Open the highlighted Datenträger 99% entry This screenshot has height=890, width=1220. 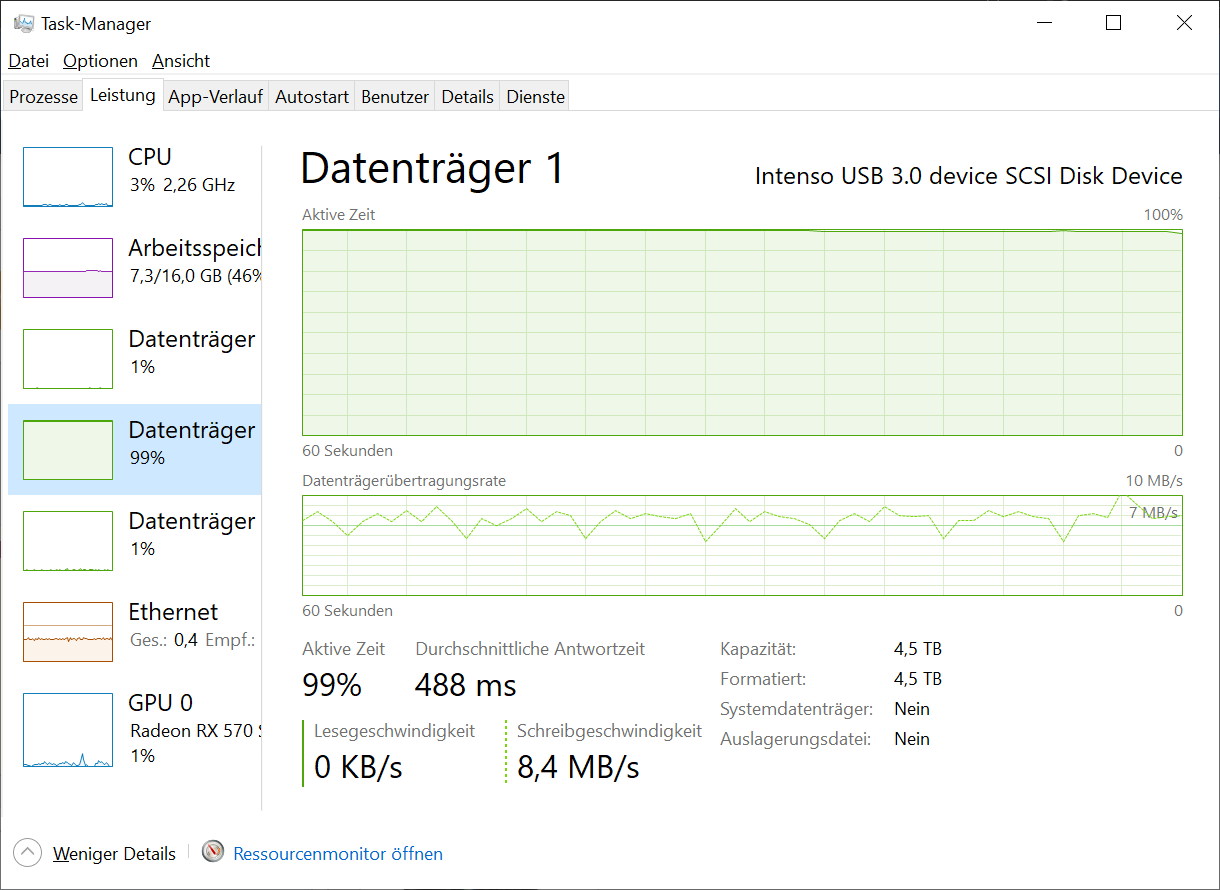click(135, 449)
